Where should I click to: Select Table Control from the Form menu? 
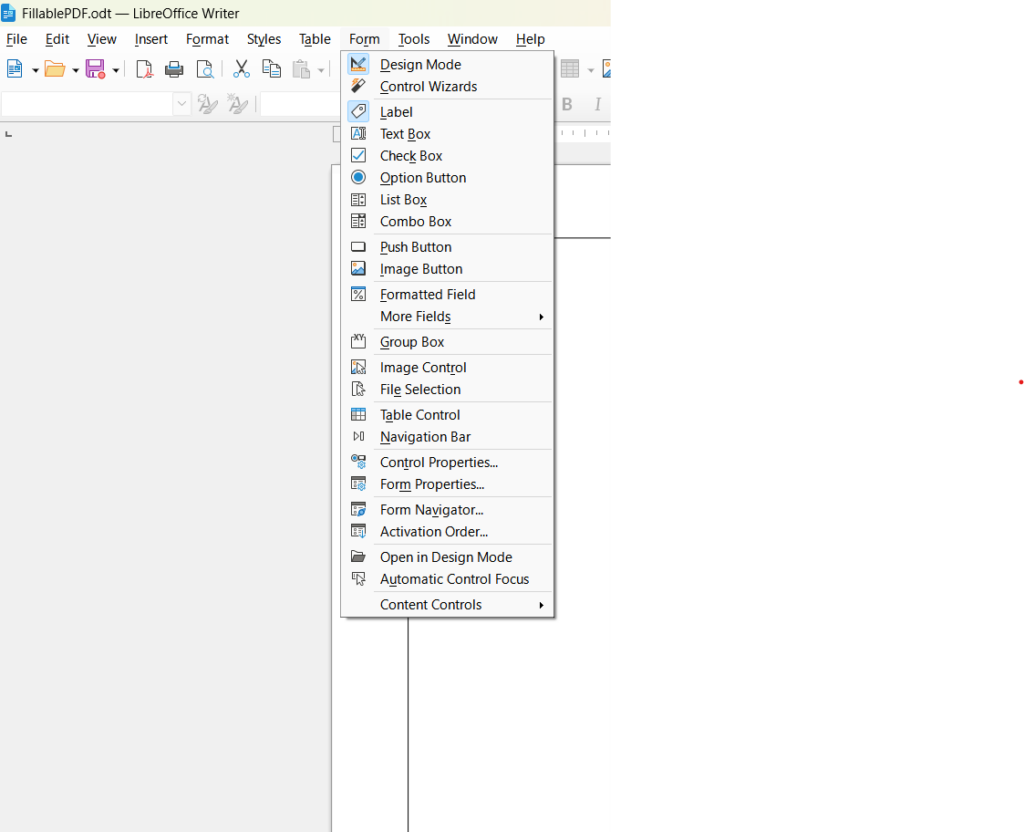pos(449,415)
